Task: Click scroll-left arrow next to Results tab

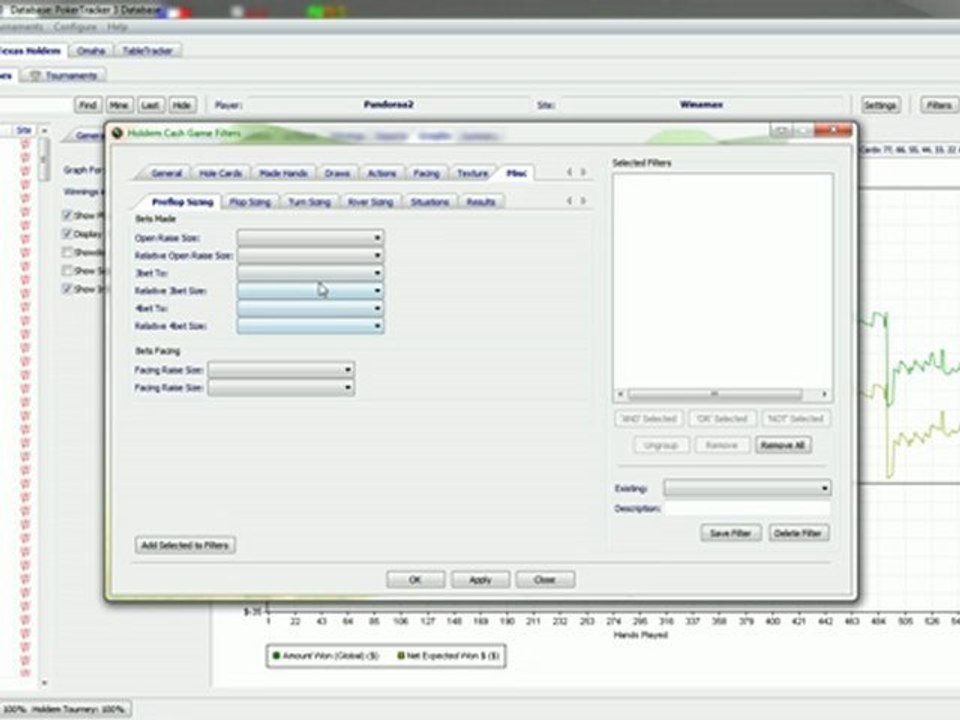Action: tap(569, 201)
